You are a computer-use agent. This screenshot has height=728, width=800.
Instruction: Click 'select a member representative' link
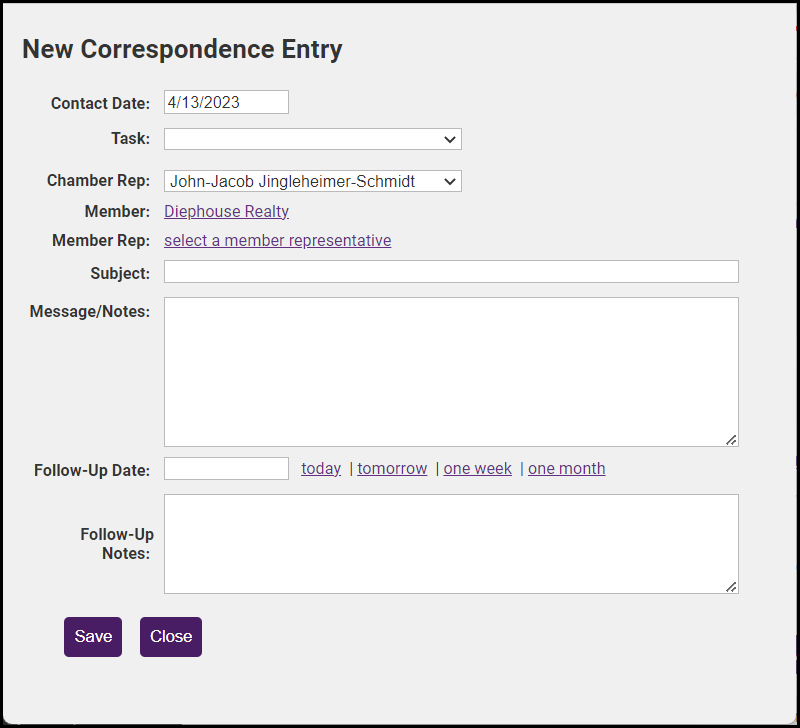(277, 240)
